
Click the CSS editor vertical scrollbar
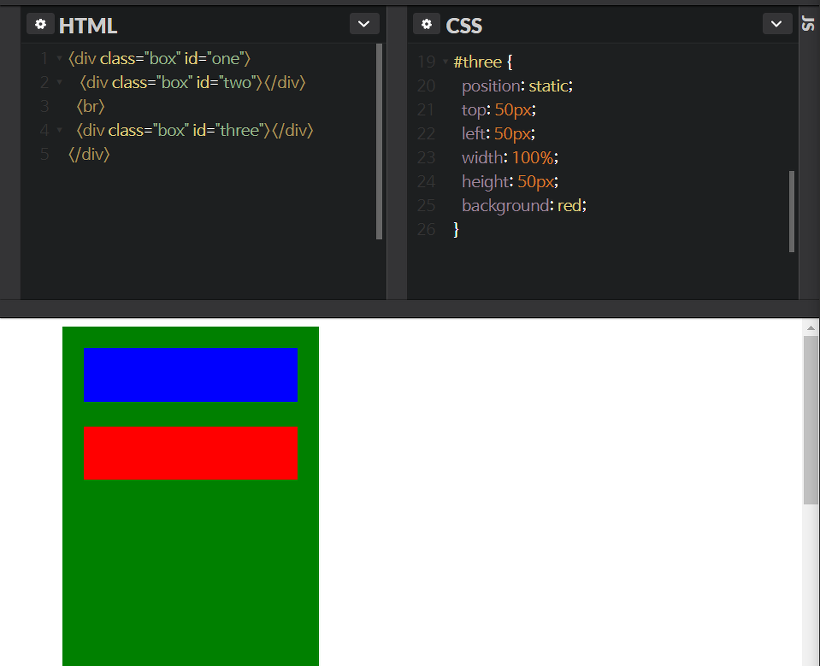point(791,211)
